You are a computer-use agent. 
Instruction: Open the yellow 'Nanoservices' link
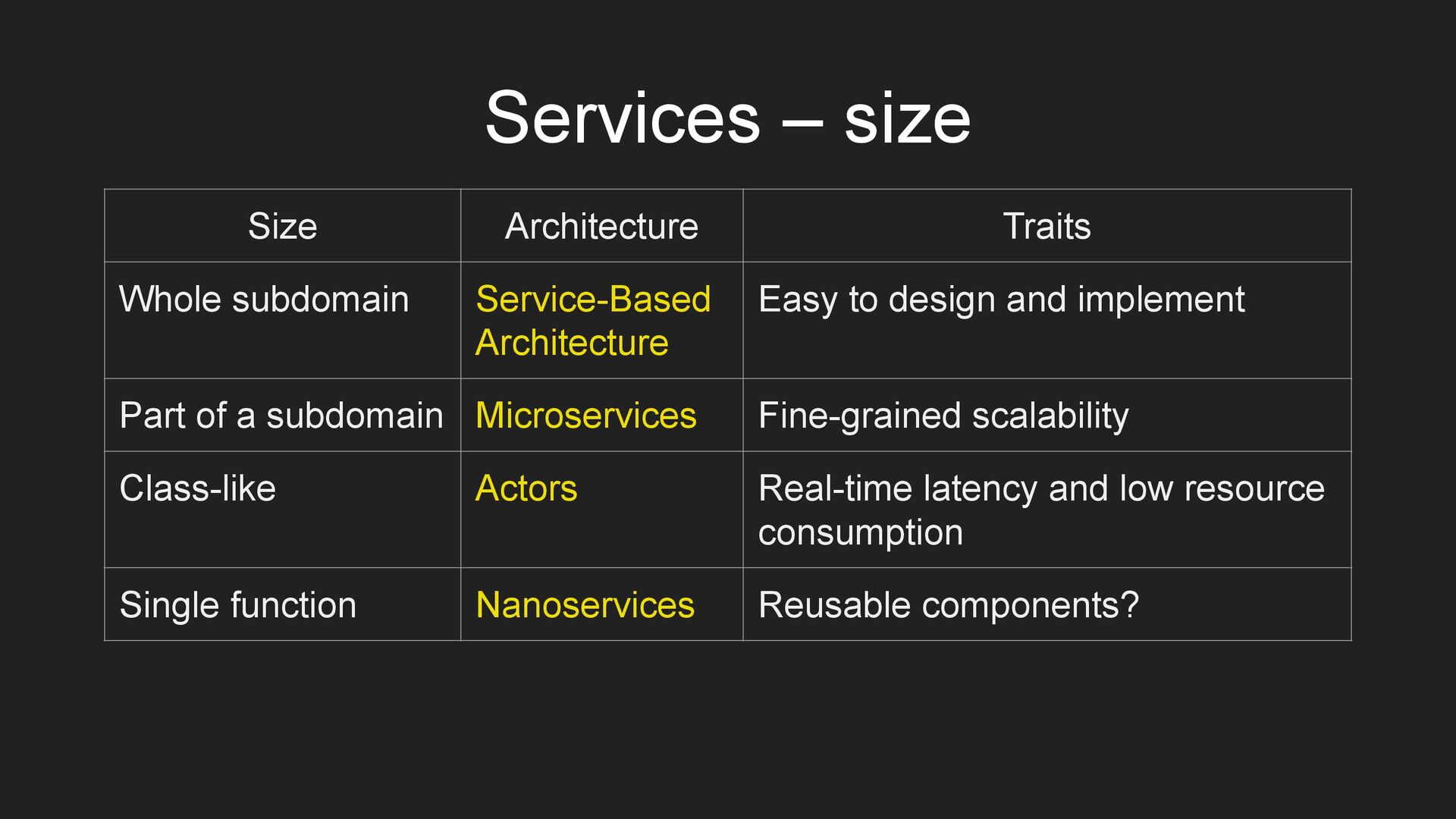[x=585, y=605]
